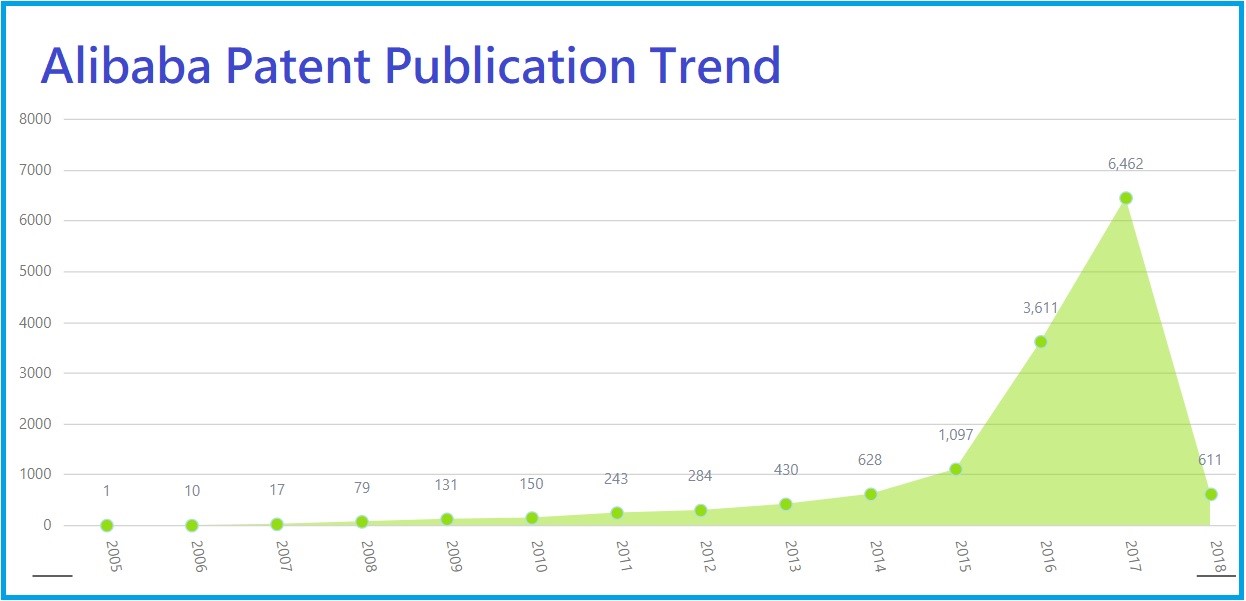Click the 2017 data point marker
Image resolution: width=1246 pixels, height=601 pixels.
pos(1126,198)
